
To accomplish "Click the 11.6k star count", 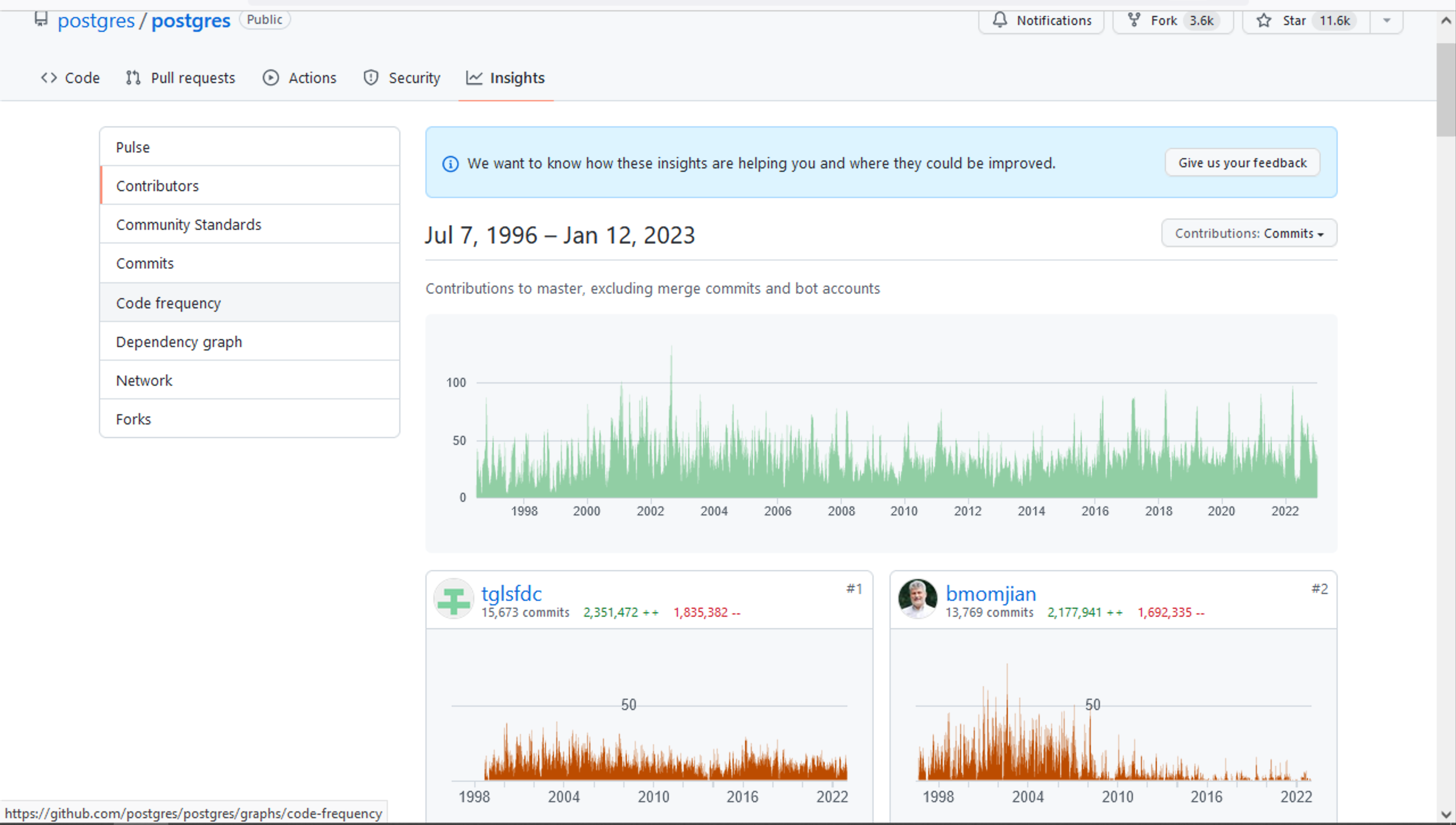I will pyautogui.click(x=1334, y=20).
